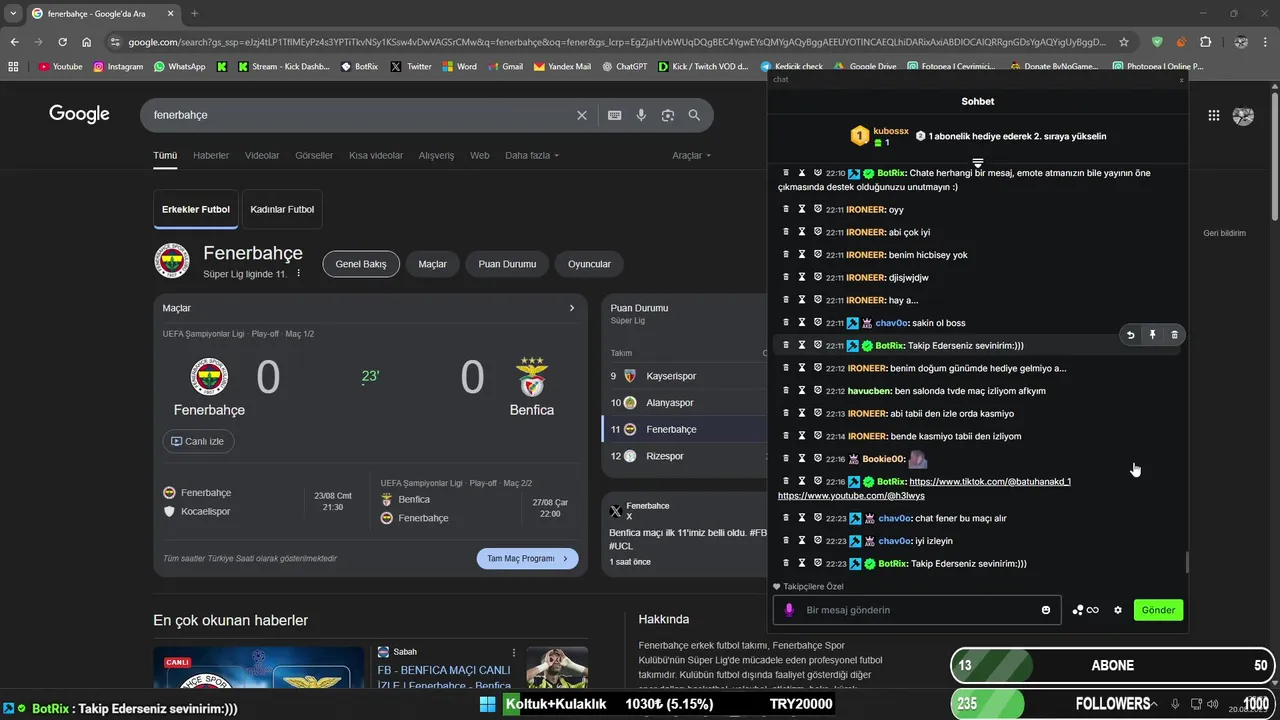Click the ABONE goal progress bar
Screen dimensions: 1280x720
pyautogui.click(x=1113, y=666)
